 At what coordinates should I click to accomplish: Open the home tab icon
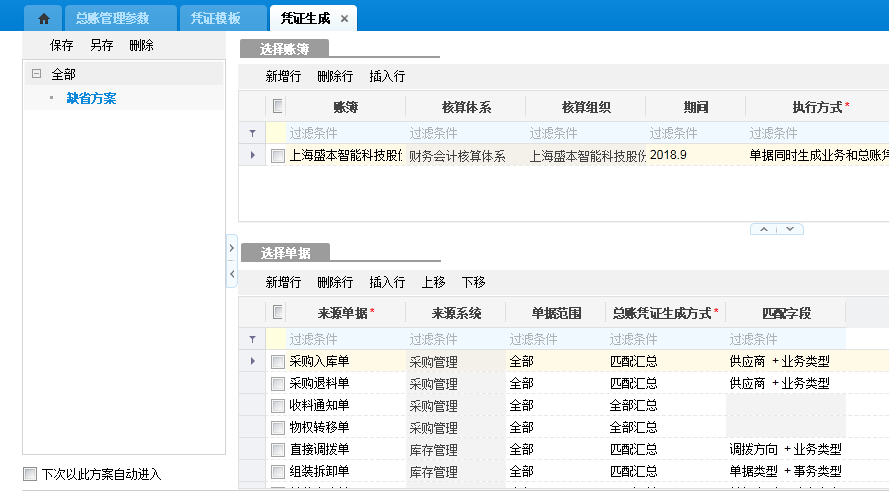click(x=43, y=19)
